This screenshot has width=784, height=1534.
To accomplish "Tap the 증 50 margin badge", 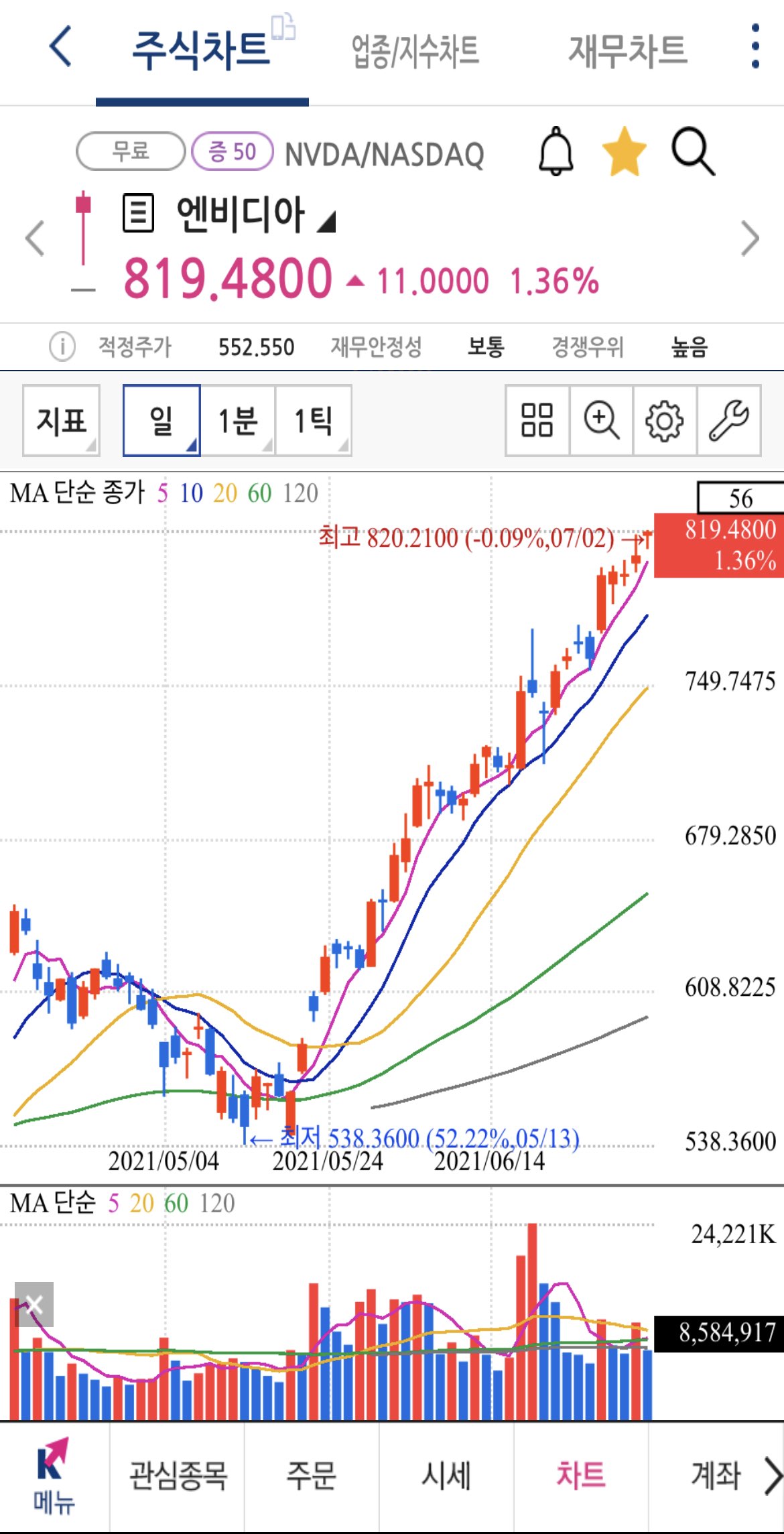I will [233, 151].
